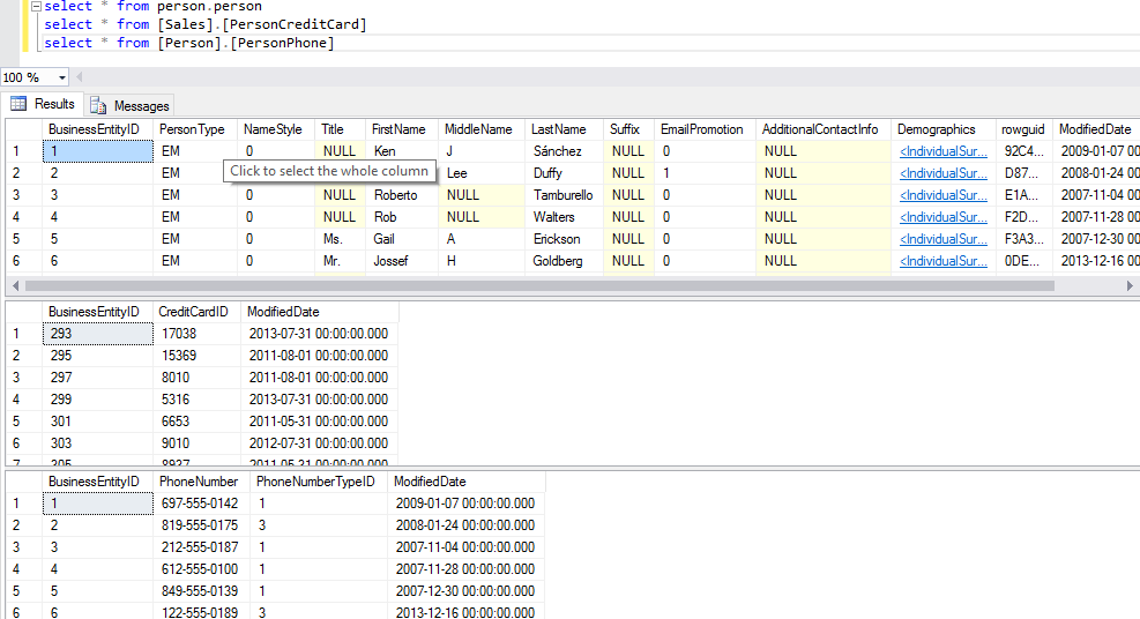Click BusinessEntityID 303 cell
This screenshot has height=619, width=1140.
click(98, 443)
